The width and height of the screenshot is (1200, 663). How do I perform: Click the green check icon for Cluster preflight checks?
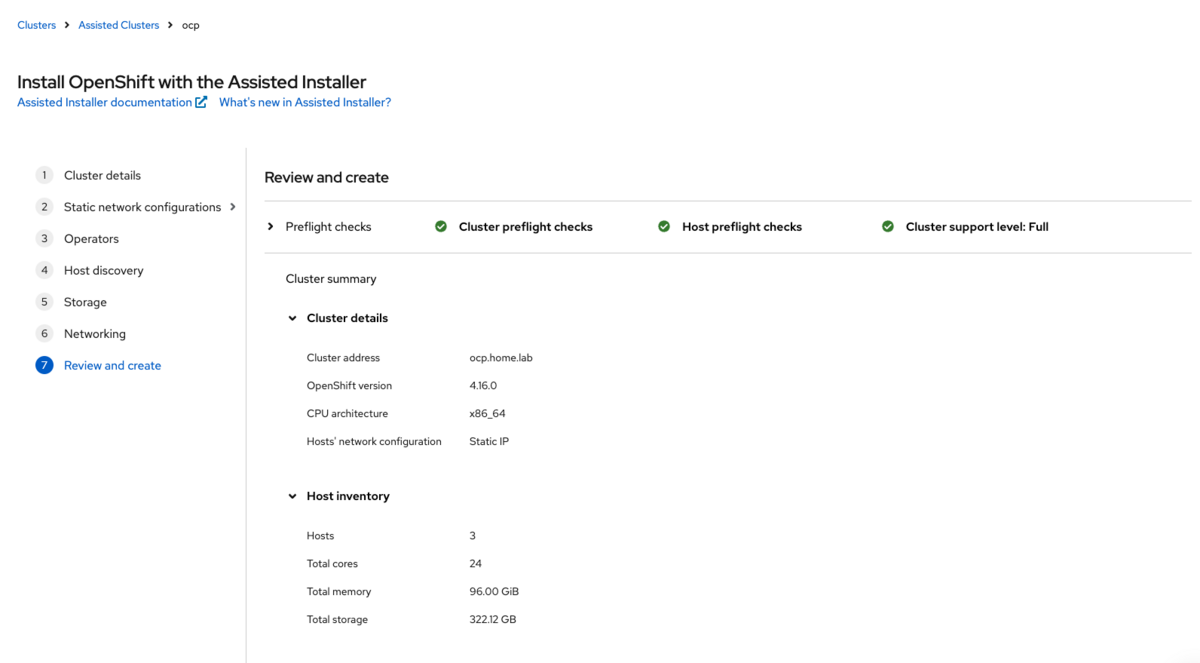[x=441, y=227]
